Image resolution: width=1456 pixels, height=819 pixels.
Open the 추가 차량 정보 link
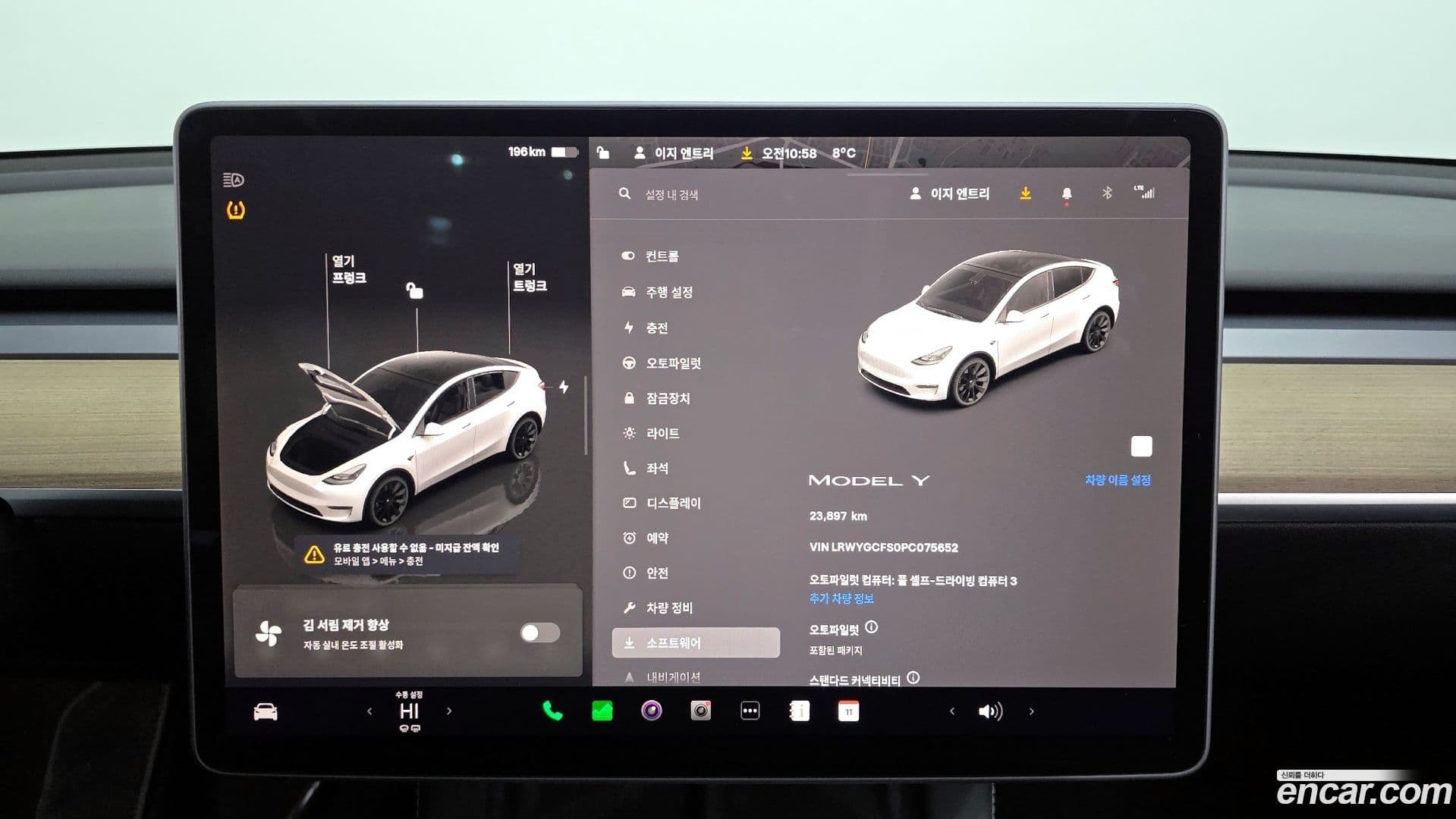841,598
